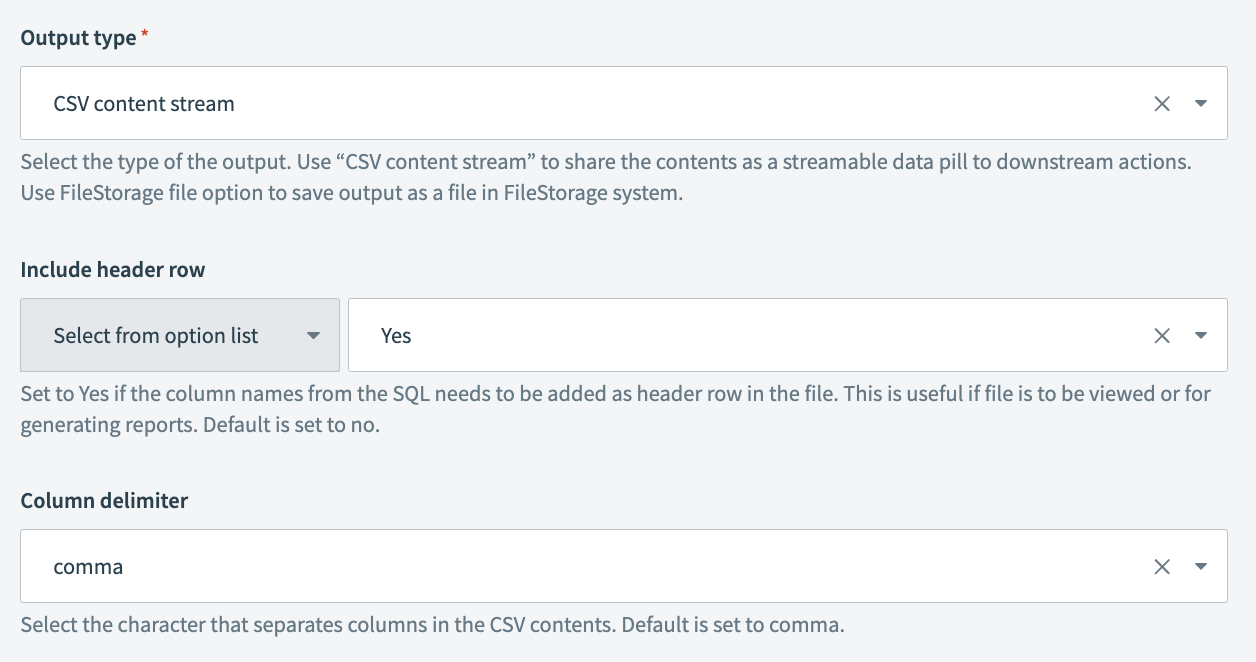Image resolution: width=1256 pixels, height=662 pixels.
Task: Click the 'Yes' value in header row field
Action: (x=396, y=336)
